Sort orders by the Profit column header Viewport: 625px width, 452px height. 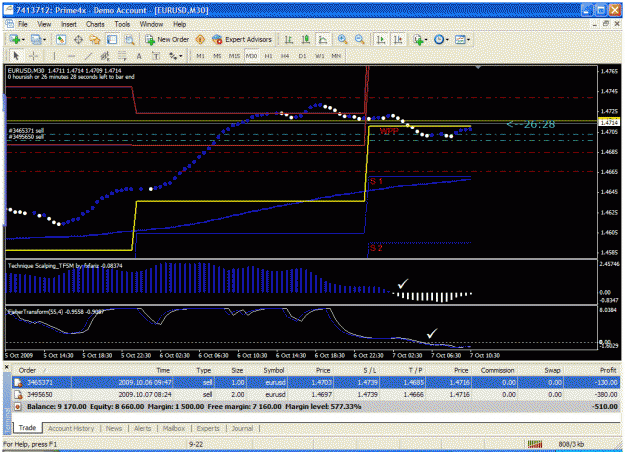tap(608, 370)
